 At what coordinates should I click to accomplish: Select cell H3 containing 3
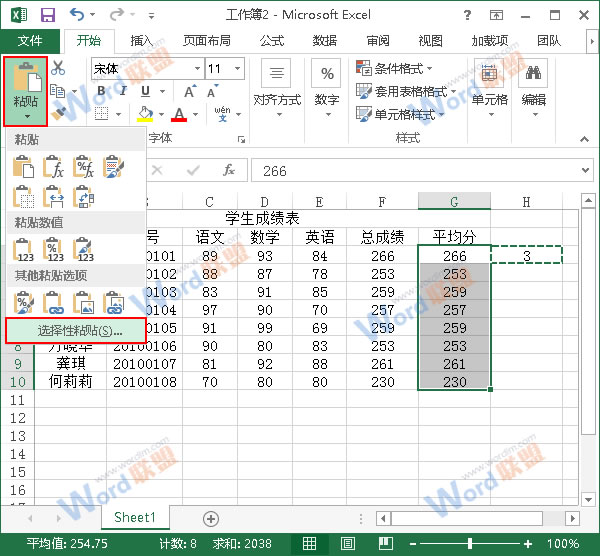point(527,255)
